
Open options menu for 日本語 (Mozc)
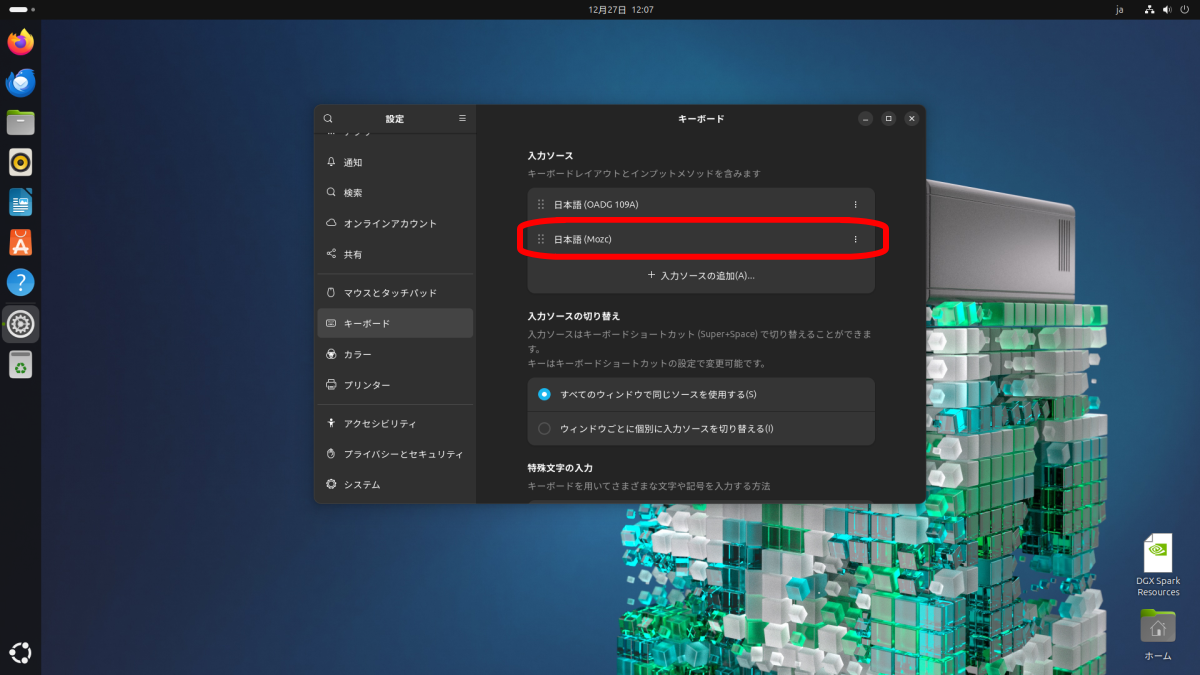(x=855, y=239)
